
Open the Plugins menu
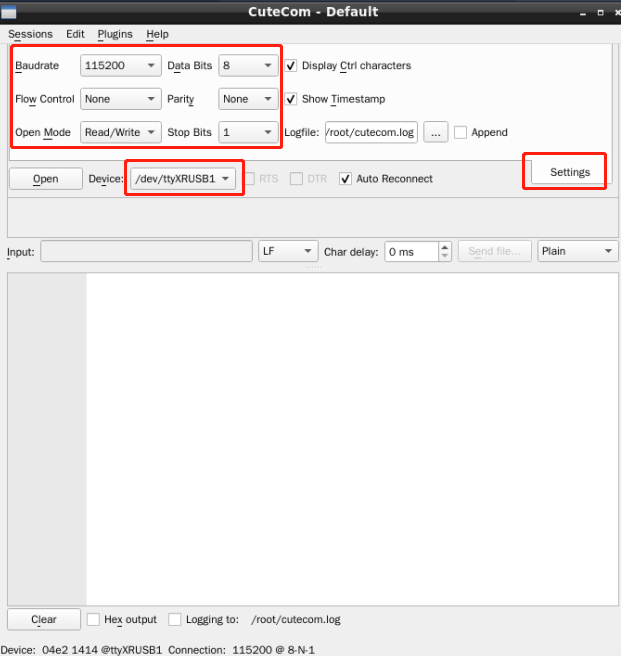115,34
